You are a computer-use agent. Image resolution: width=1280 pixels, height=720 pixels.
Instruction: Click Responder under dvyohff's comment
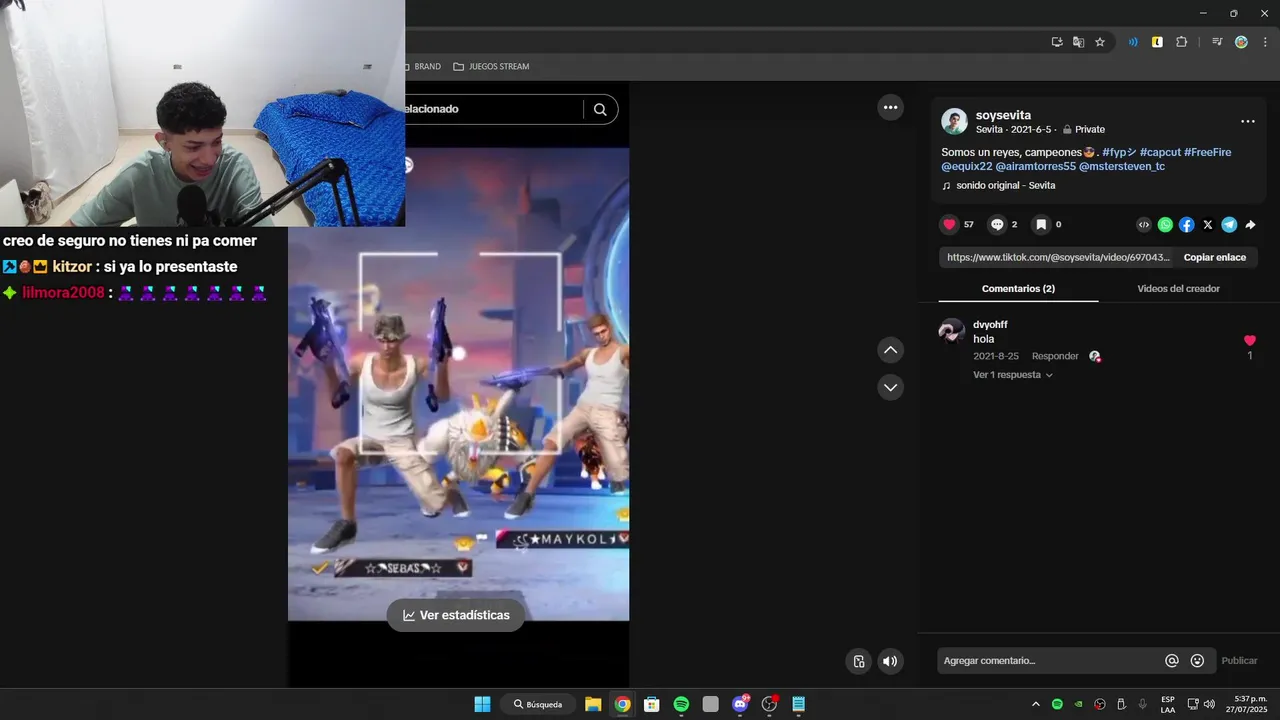click(1055, 356)
